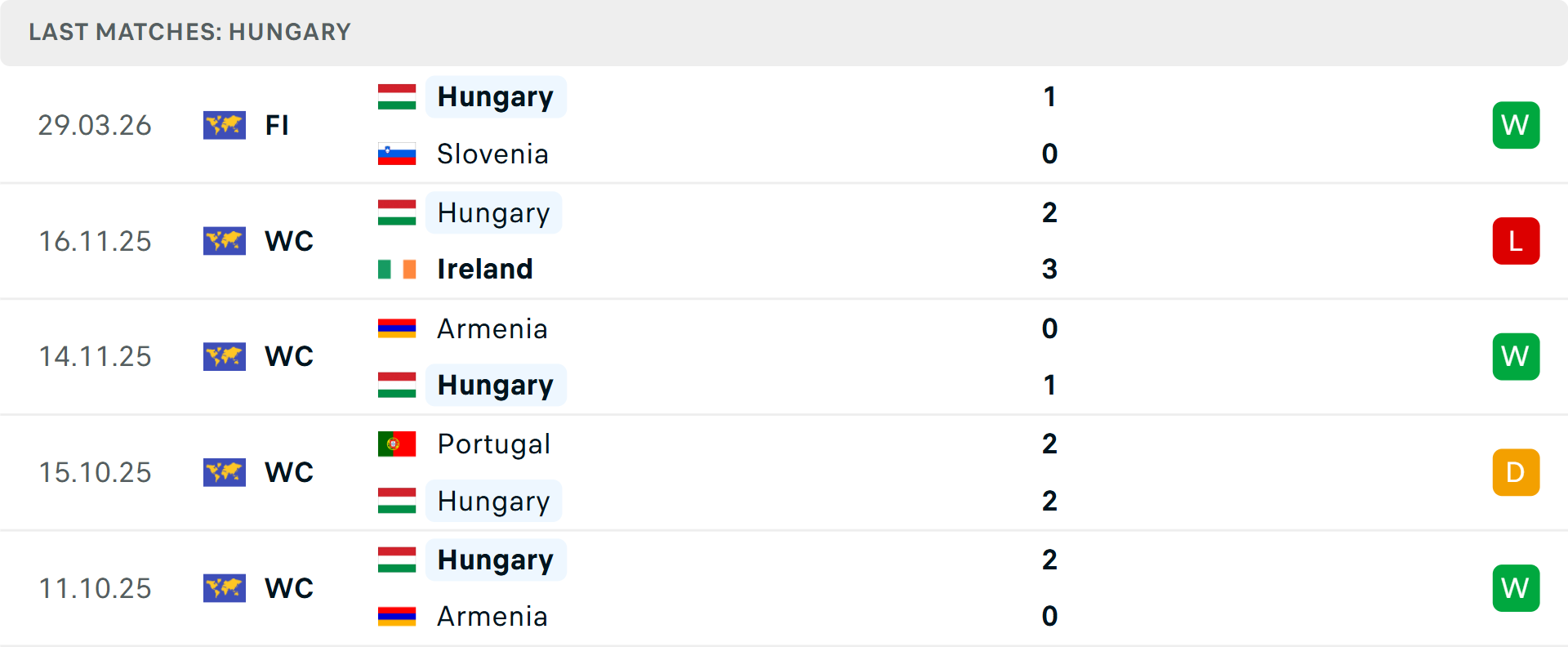Click the Slovenia team name
The height and width of the screenshot is (647, 1568).
(492, 154)
